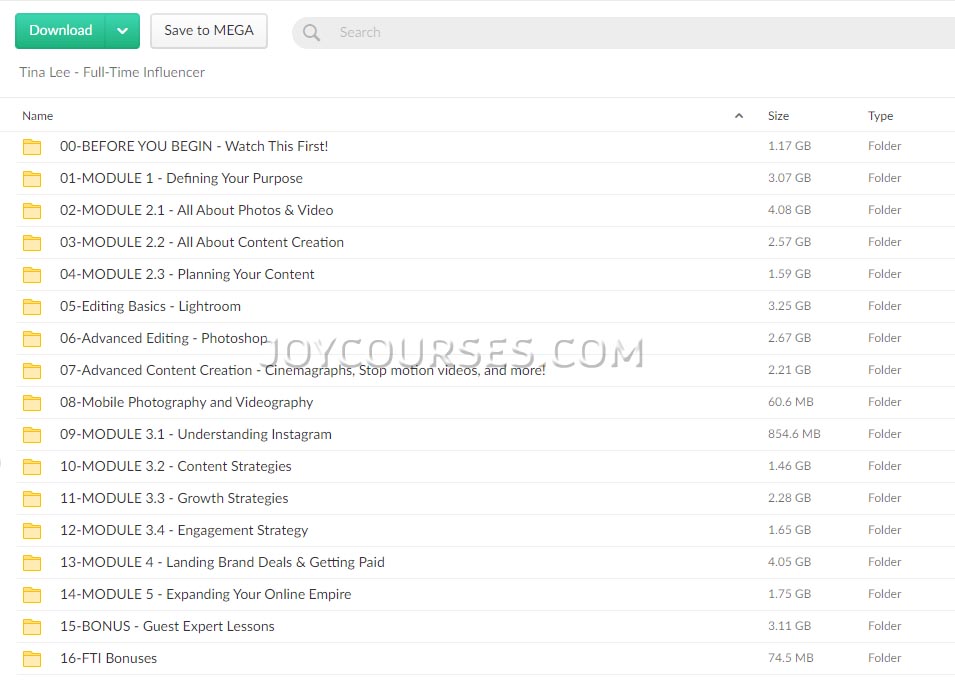Sort files by the Size column header
The width and height of the screenshot is (955, 694).
(x=778, y=116)
